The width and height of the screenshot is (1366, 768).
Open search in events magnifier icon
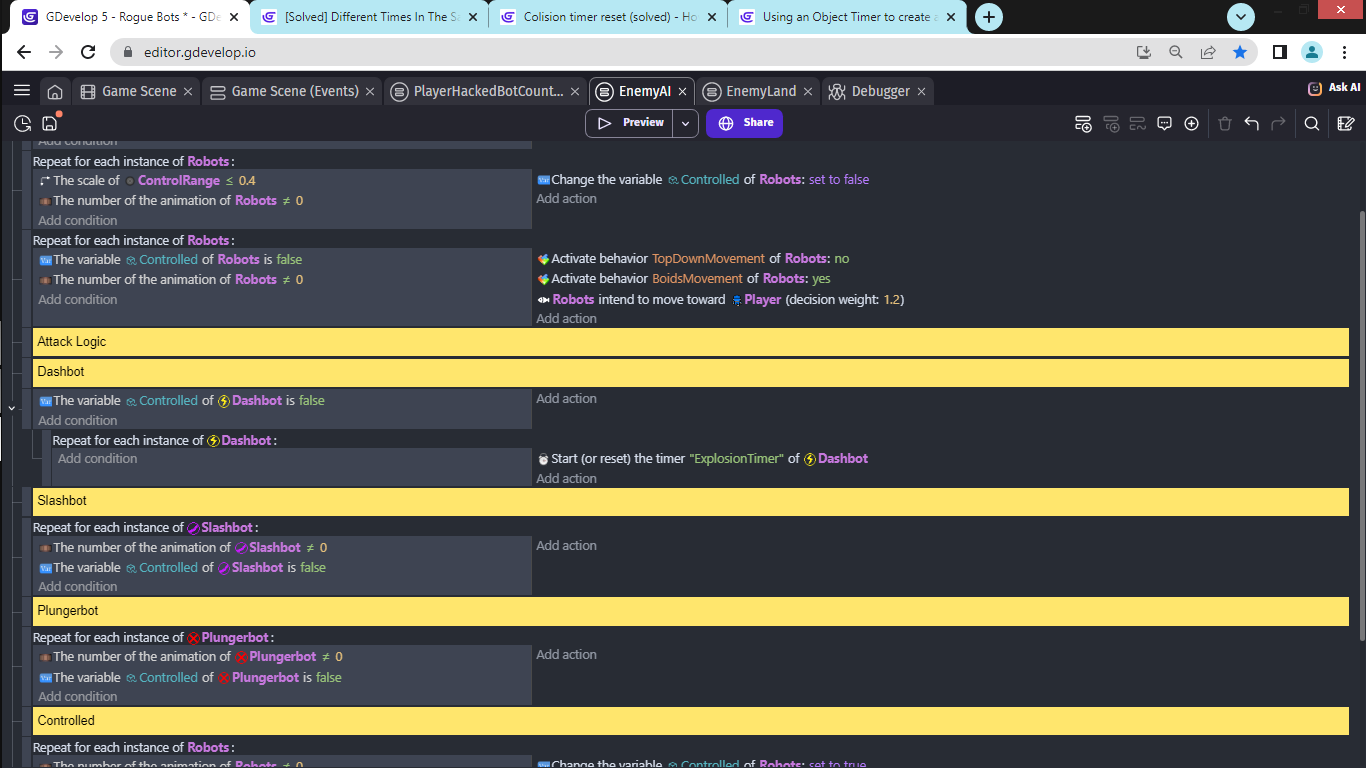point(1311,123)
